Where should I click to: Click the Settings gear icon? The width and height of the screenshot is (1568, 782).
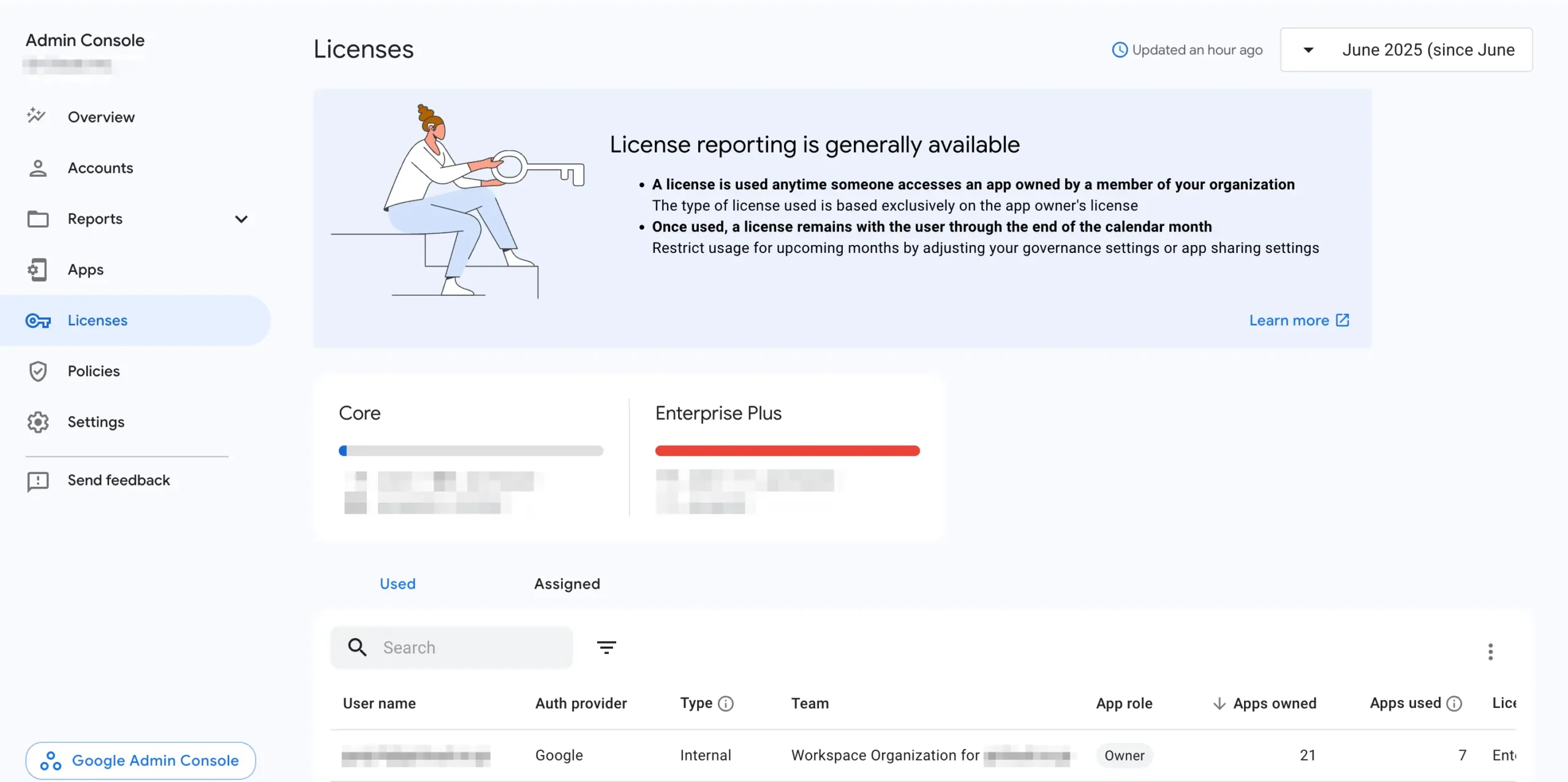pos(38,422)
